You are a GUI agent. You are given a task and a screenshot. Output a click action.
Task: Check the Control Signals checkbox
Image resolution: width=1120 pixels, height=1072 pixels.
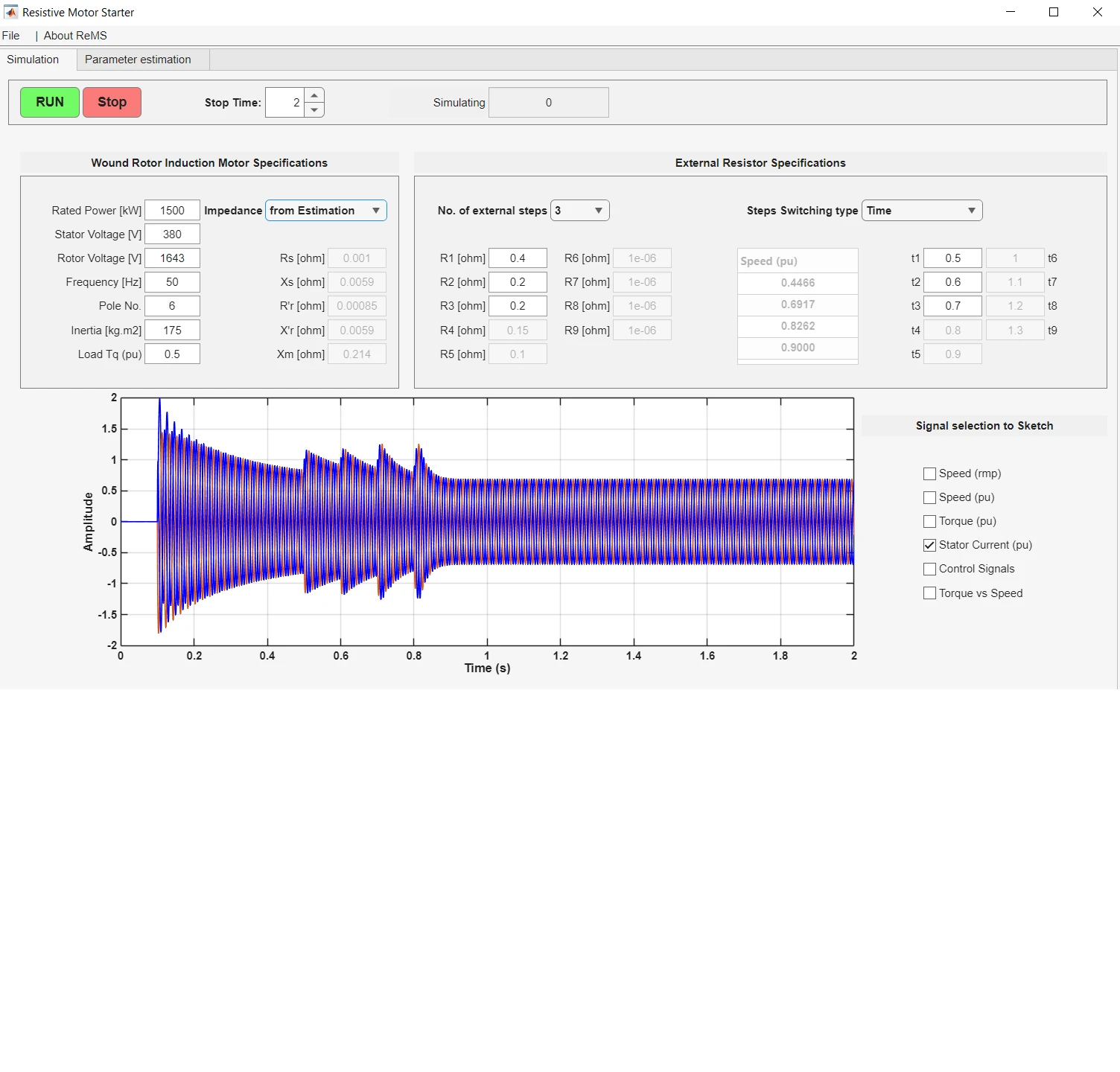pos(929,569)
